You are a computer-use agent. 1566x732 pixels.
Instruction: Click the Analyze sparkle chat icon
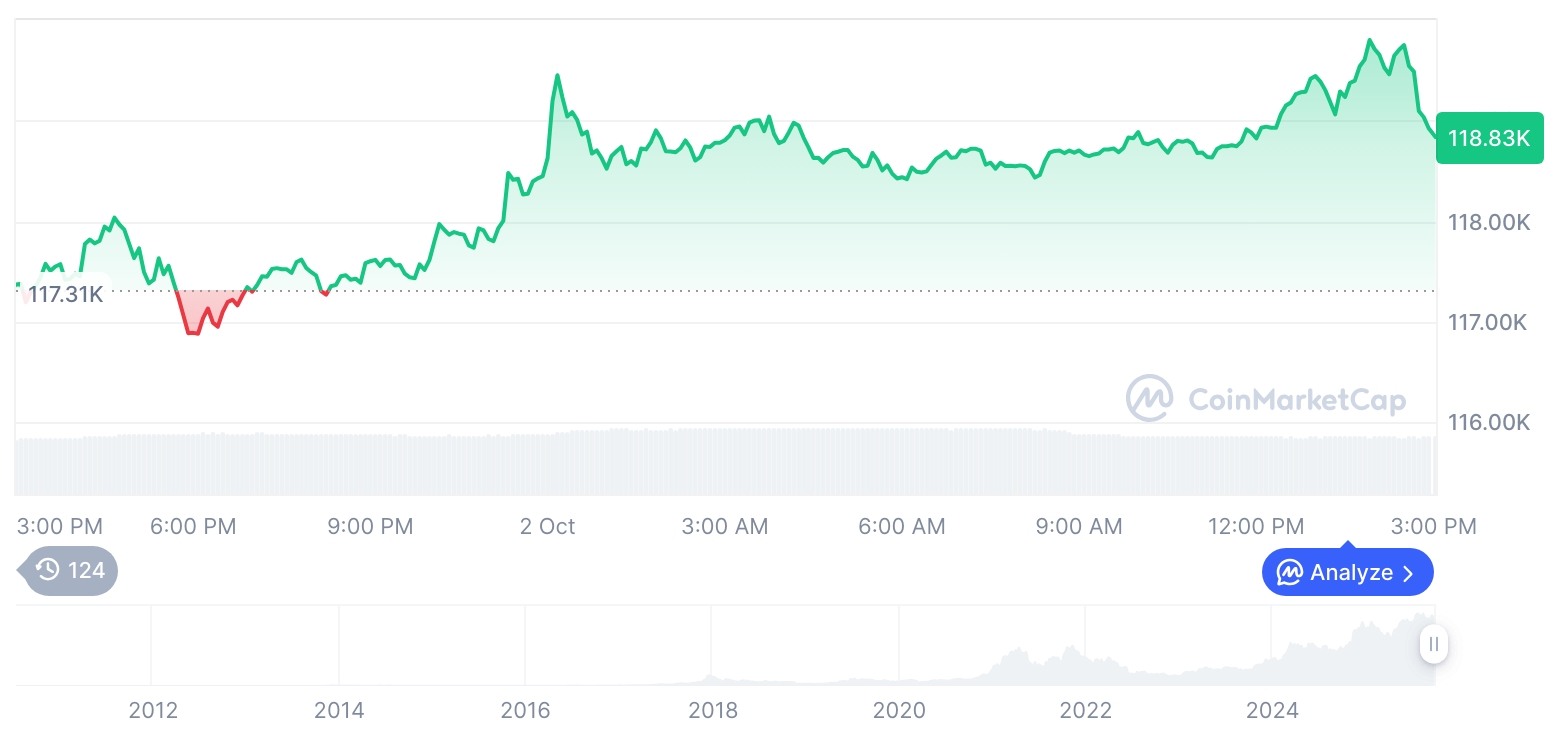pyautogui.click(x=1290, y=573)
